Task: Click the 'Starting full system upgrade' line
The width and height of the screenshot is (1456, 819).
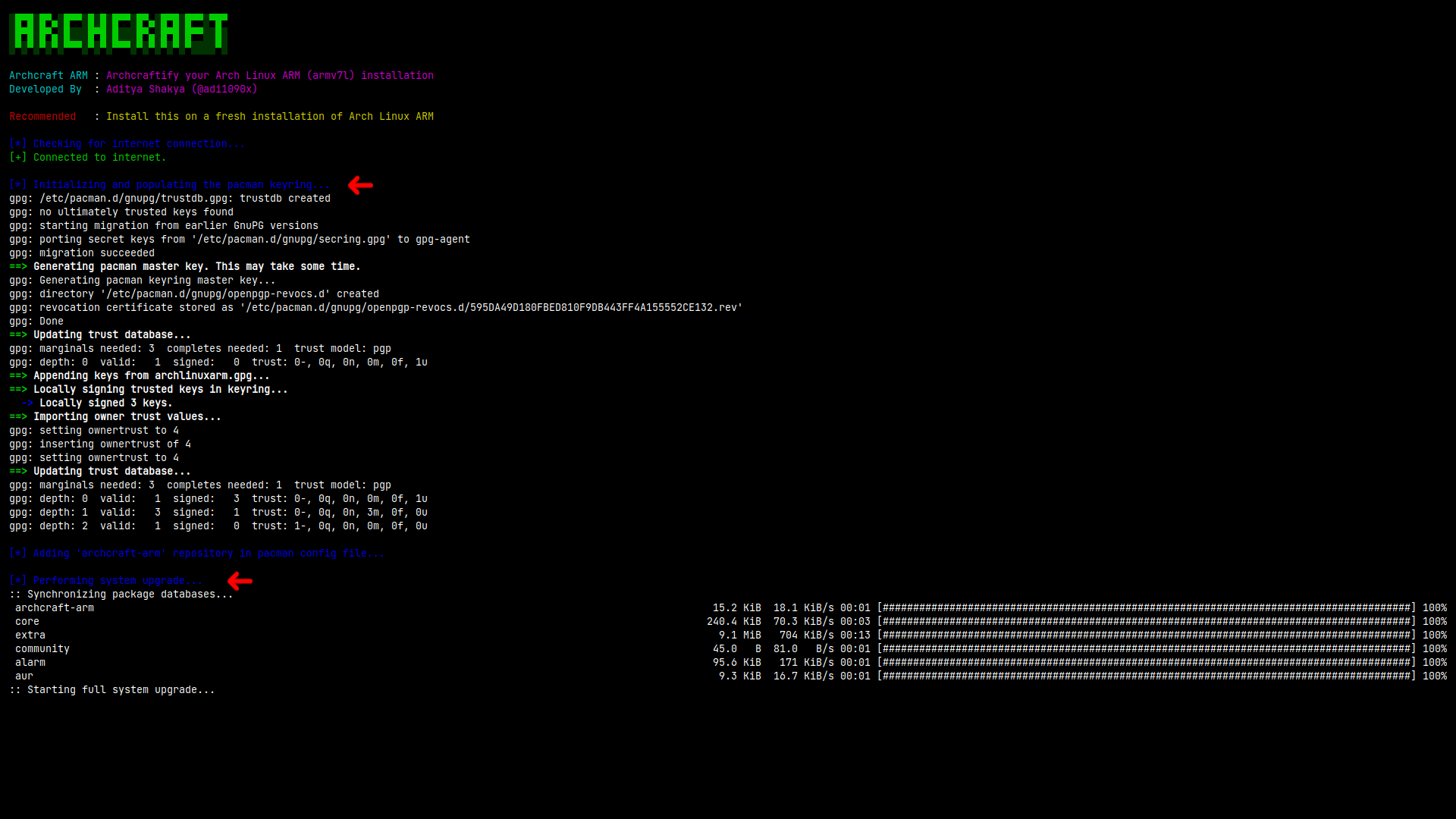Action: [x=114, y=690]
